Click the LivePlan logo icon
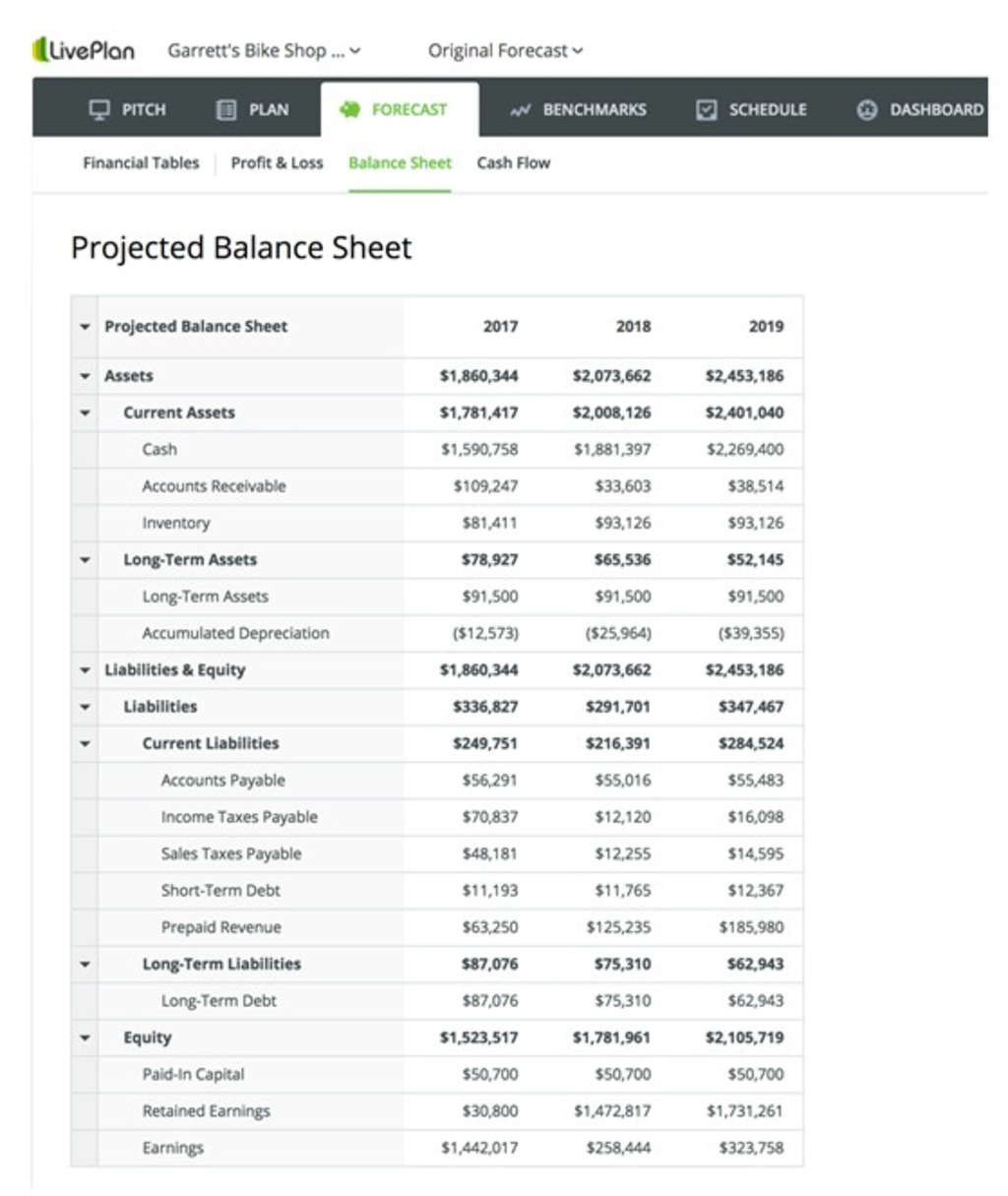The width and height of the screenshot is (1008, 1196). 40,49
